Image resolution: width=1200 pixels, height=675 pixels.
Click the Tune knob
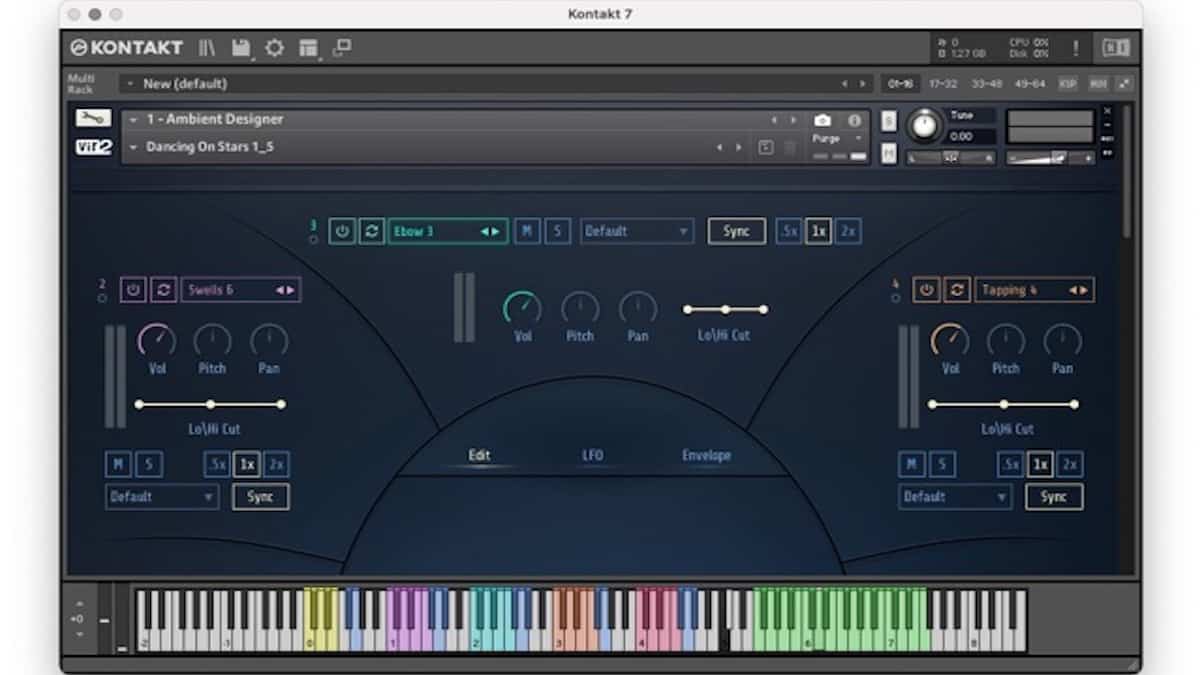(925, 125)
